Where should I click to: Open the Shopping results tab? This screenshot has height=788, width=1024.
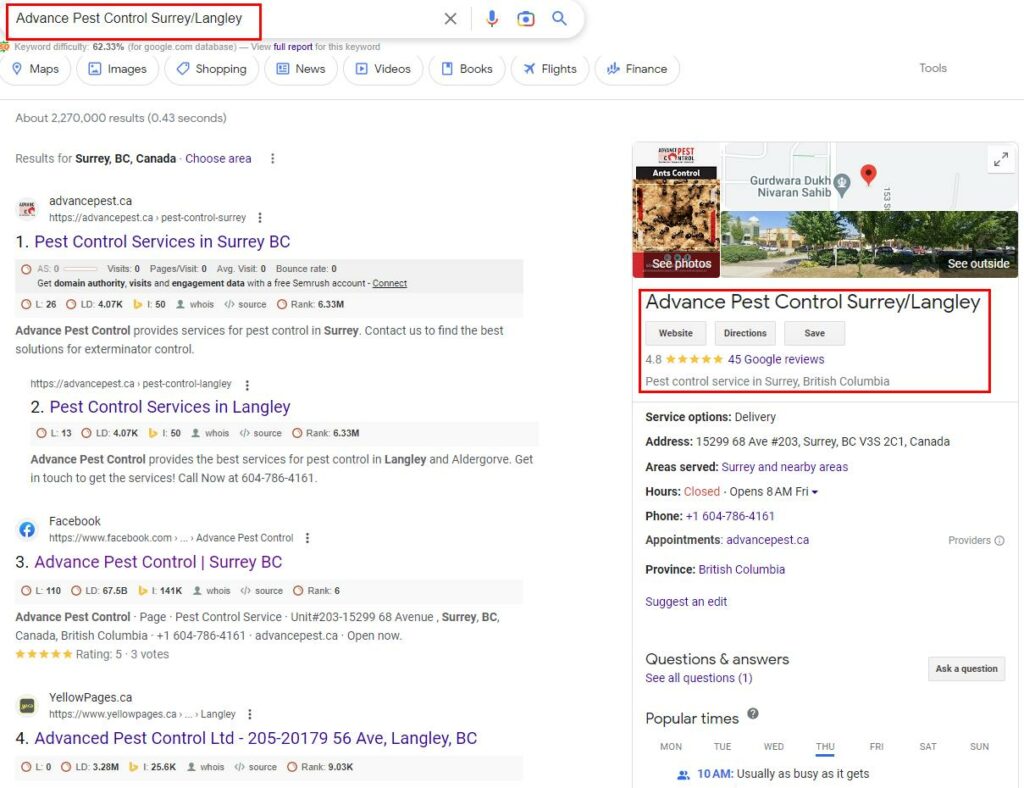click(x=212, y=69)
